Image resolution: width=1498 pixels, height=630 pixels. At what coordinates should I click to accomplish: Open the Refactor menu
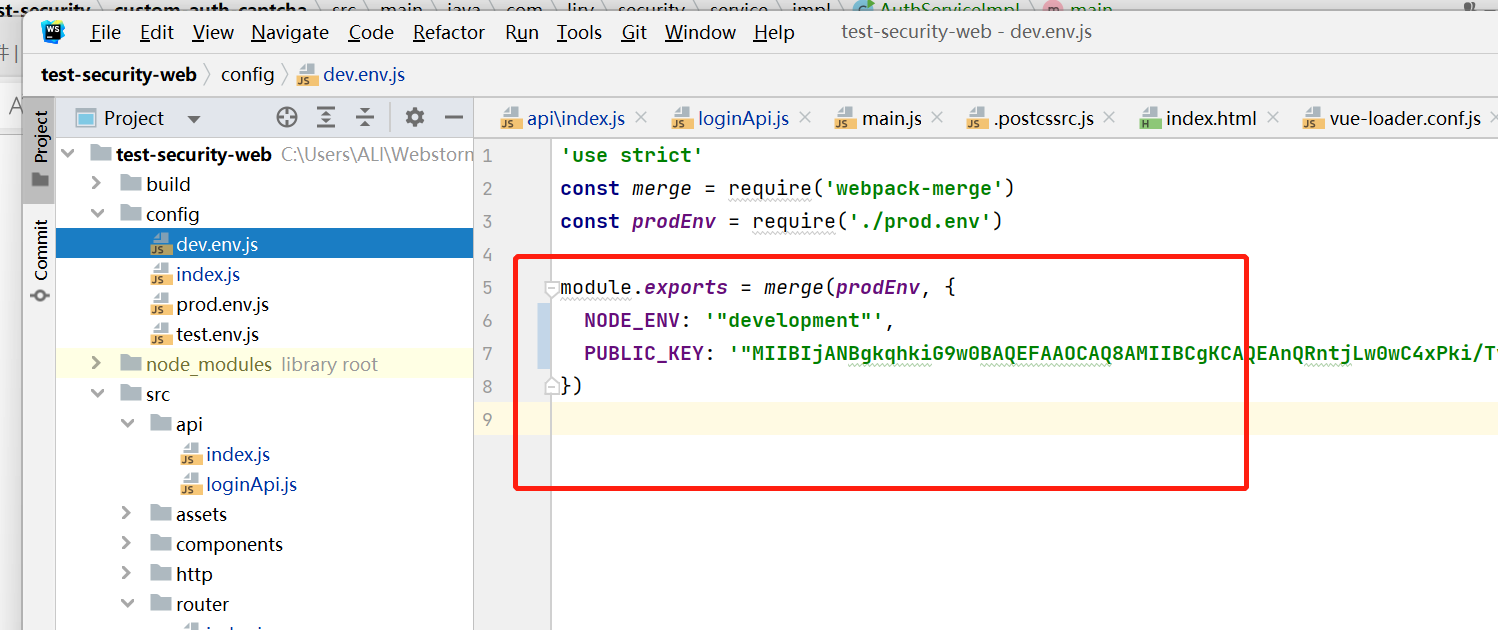[449, 32]
